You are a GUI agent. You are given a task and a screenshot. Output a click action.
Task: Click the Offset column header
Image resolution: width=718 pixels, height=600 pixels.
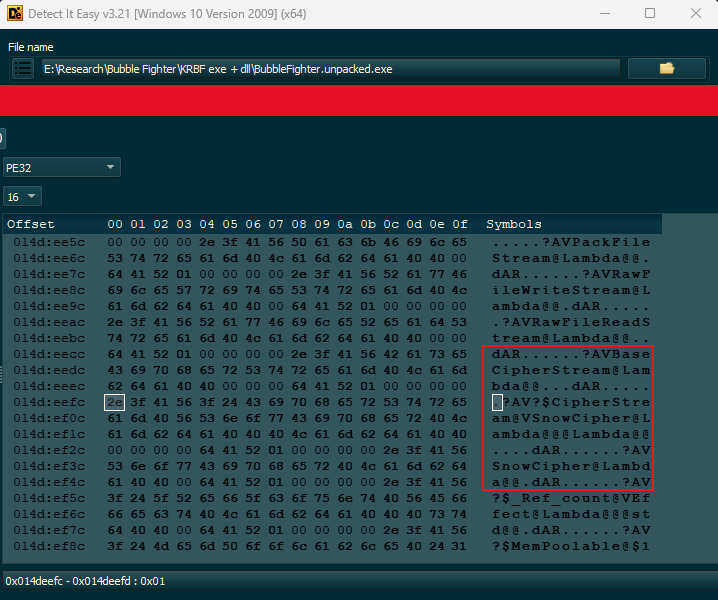(x=31, y=224)
